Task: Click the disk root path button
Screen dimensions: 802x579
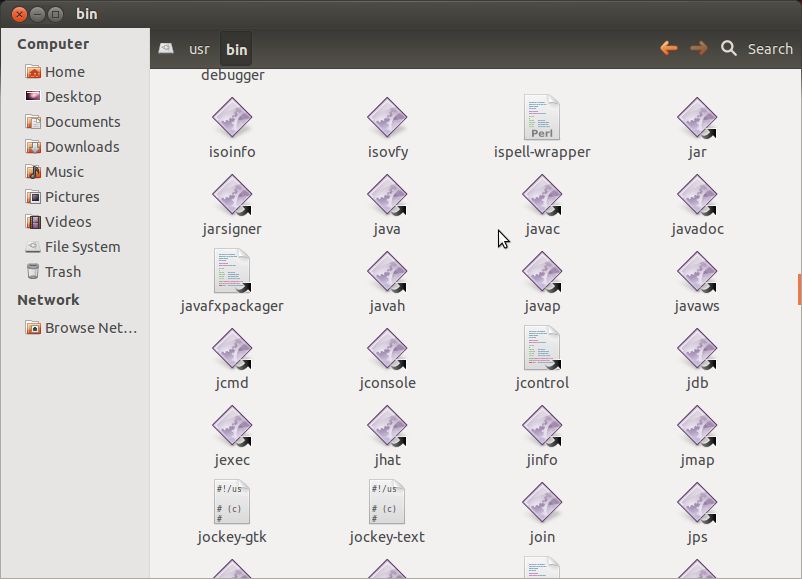Action: pyautogui.click(x=166, y=49)
